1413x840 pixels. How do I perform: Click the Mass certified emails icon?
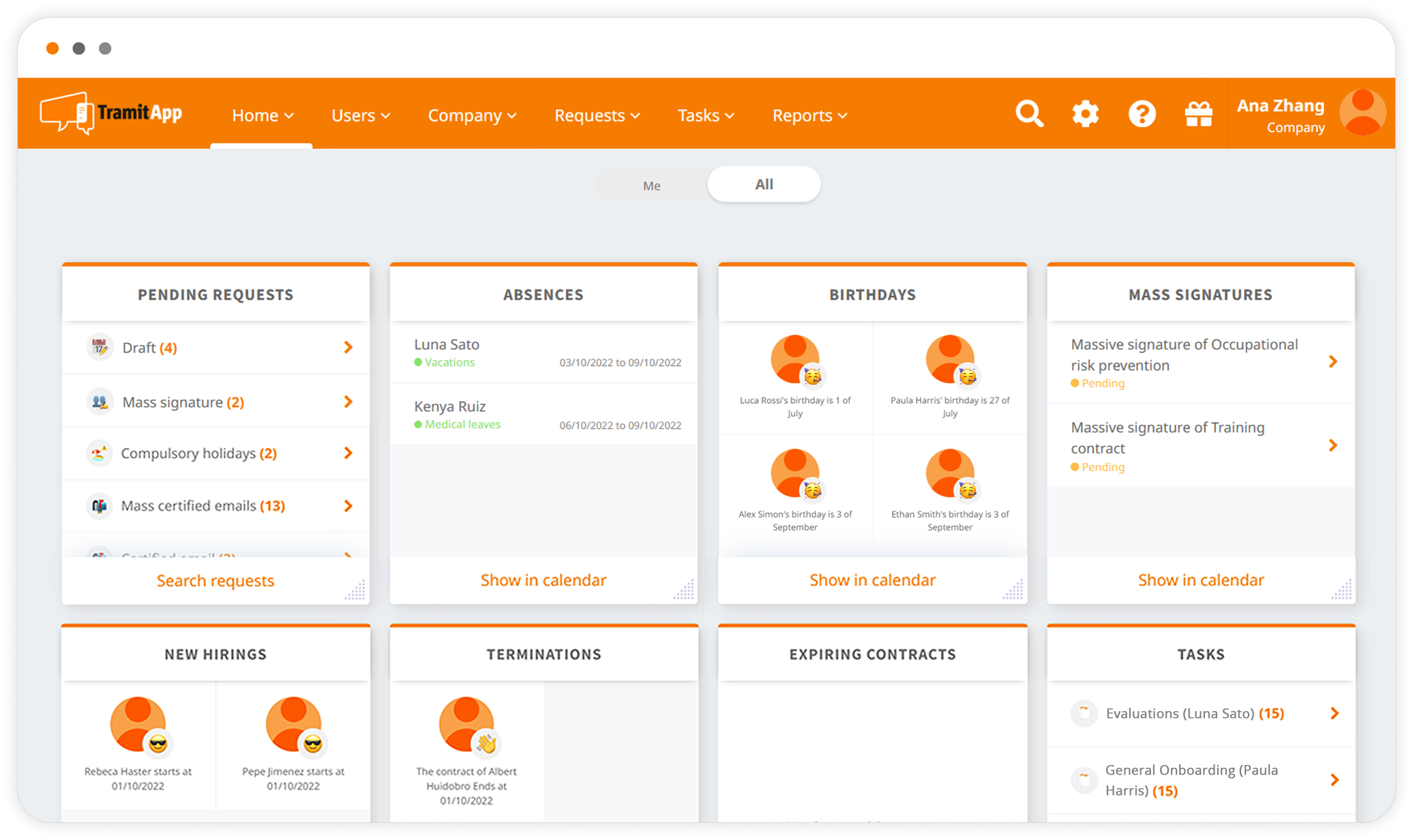[100, 506]
